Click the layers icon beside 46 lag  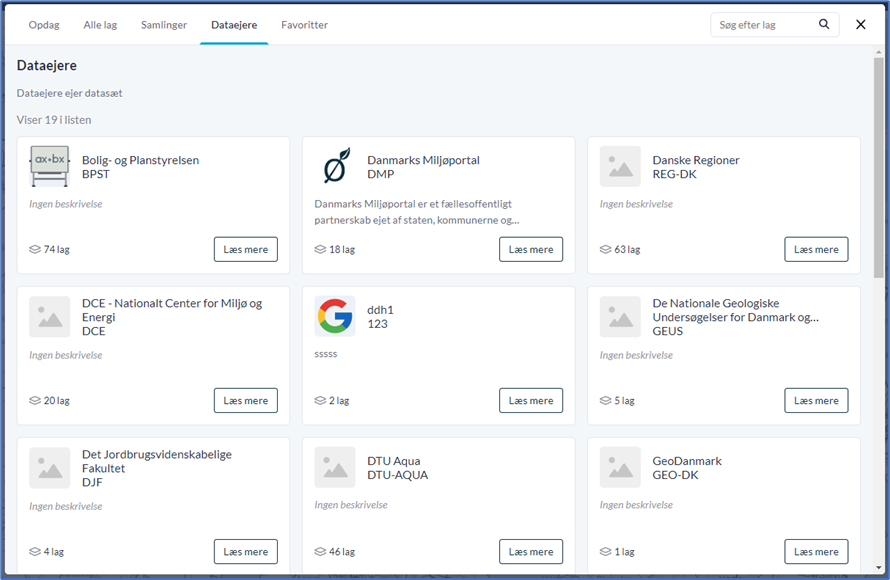tap(320, 551)
